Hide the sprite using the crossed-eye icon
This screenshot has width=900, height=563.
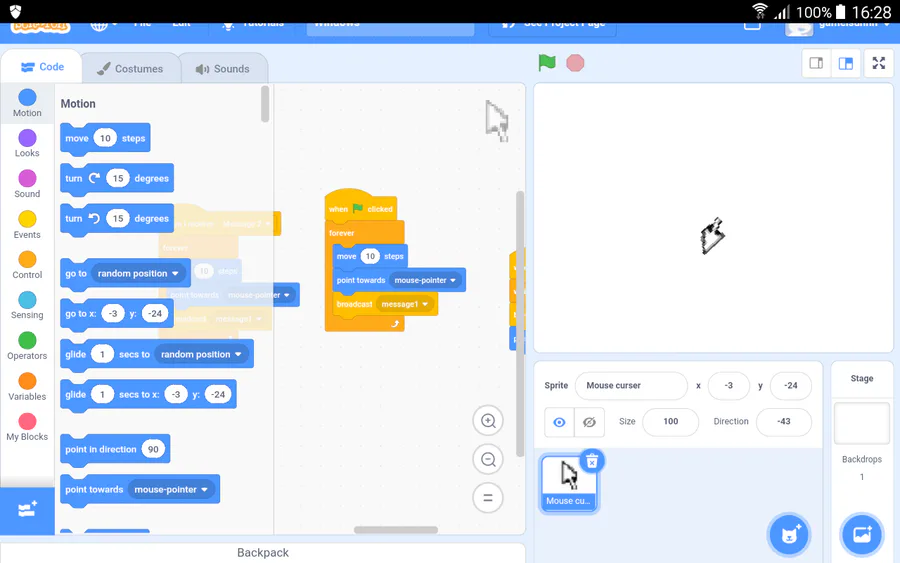tap(589, 422)
